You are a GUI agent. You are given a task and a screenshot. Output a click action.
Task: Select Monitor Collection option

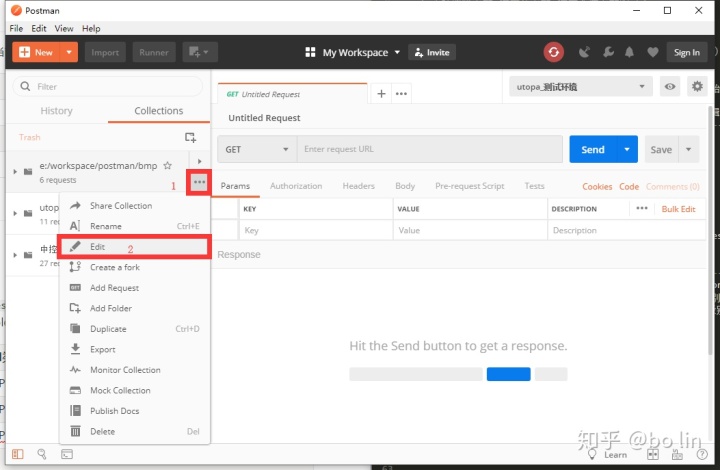[135, 370]
